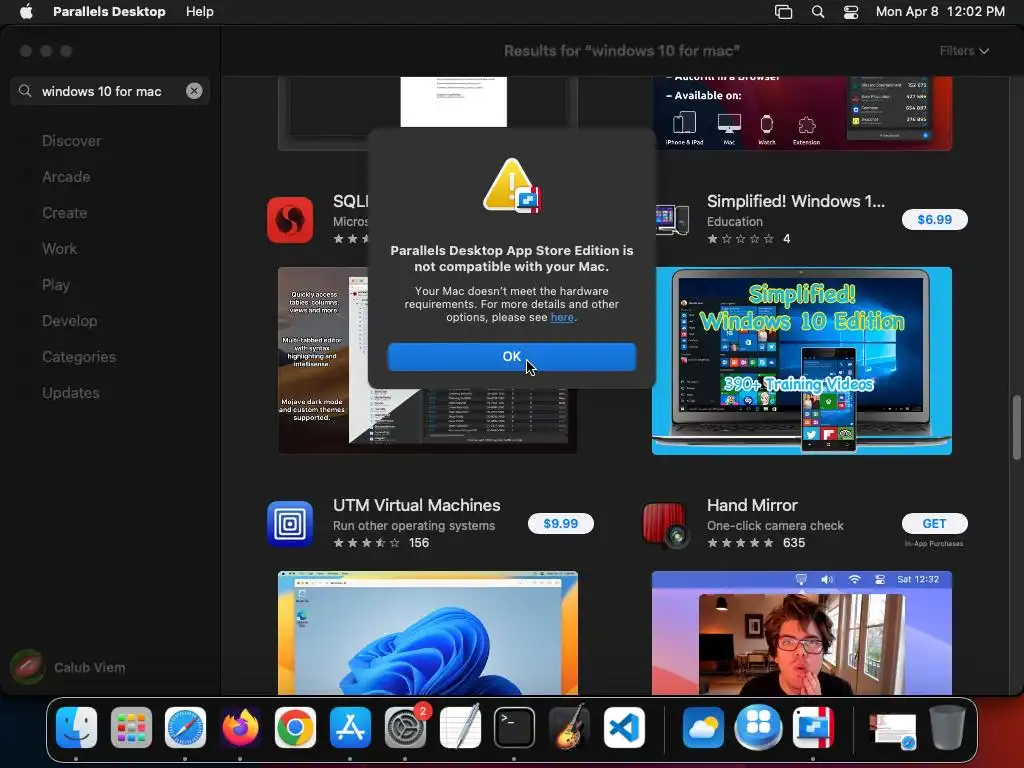Open the 'UTM Virtual Machines' title
1024x768 pixels.
point(417,505)
